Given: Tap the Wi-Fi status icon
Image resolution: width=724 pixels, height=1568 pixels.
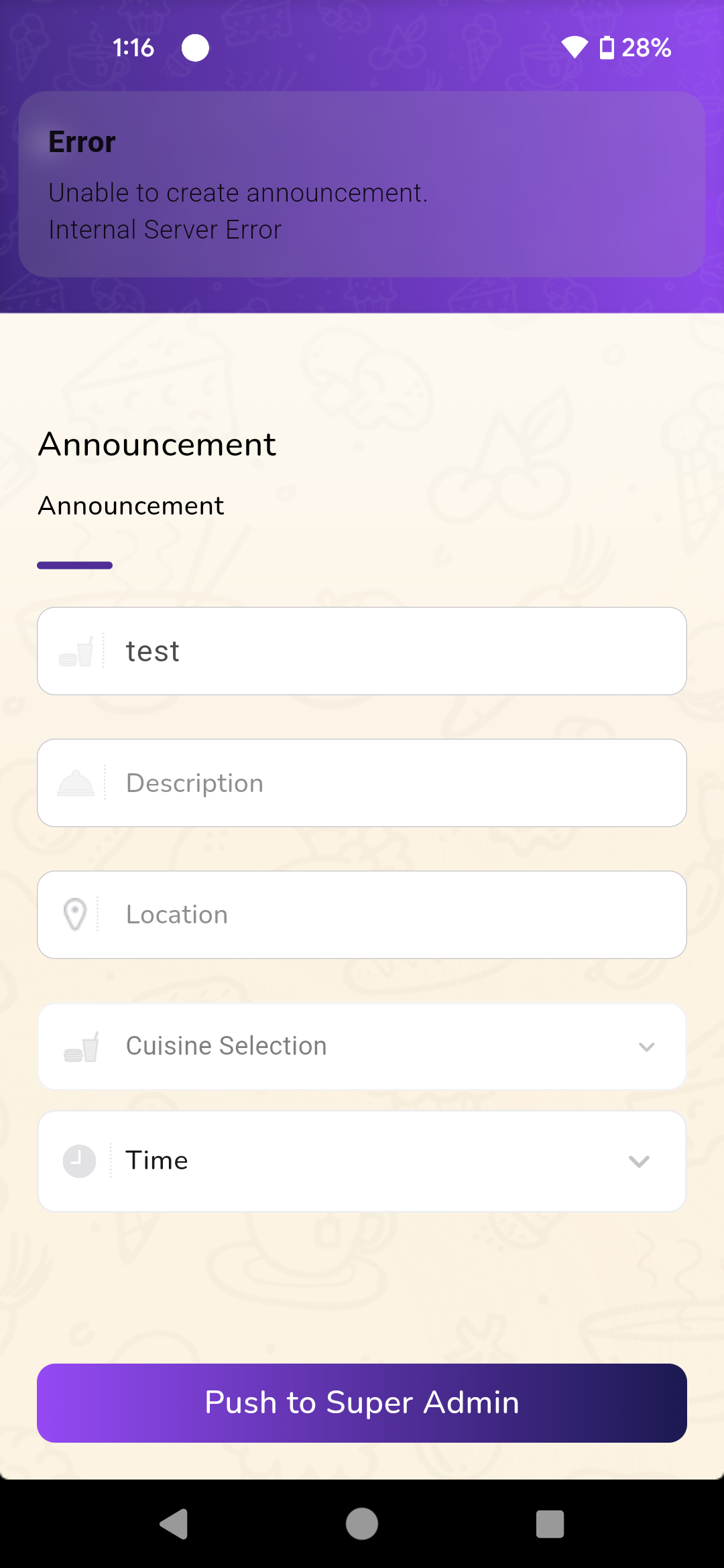Looking at the screenshot, I should (575, 48).
